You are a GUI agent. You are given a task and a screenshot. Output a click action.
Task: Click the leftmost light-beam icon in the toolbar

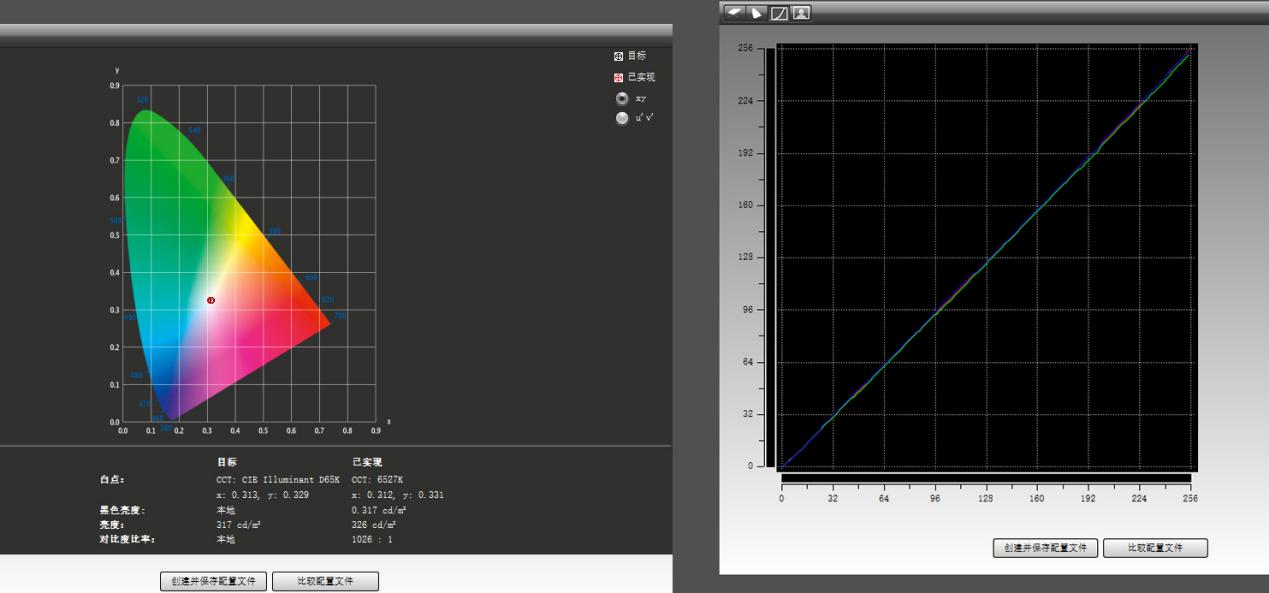[732, 13]
